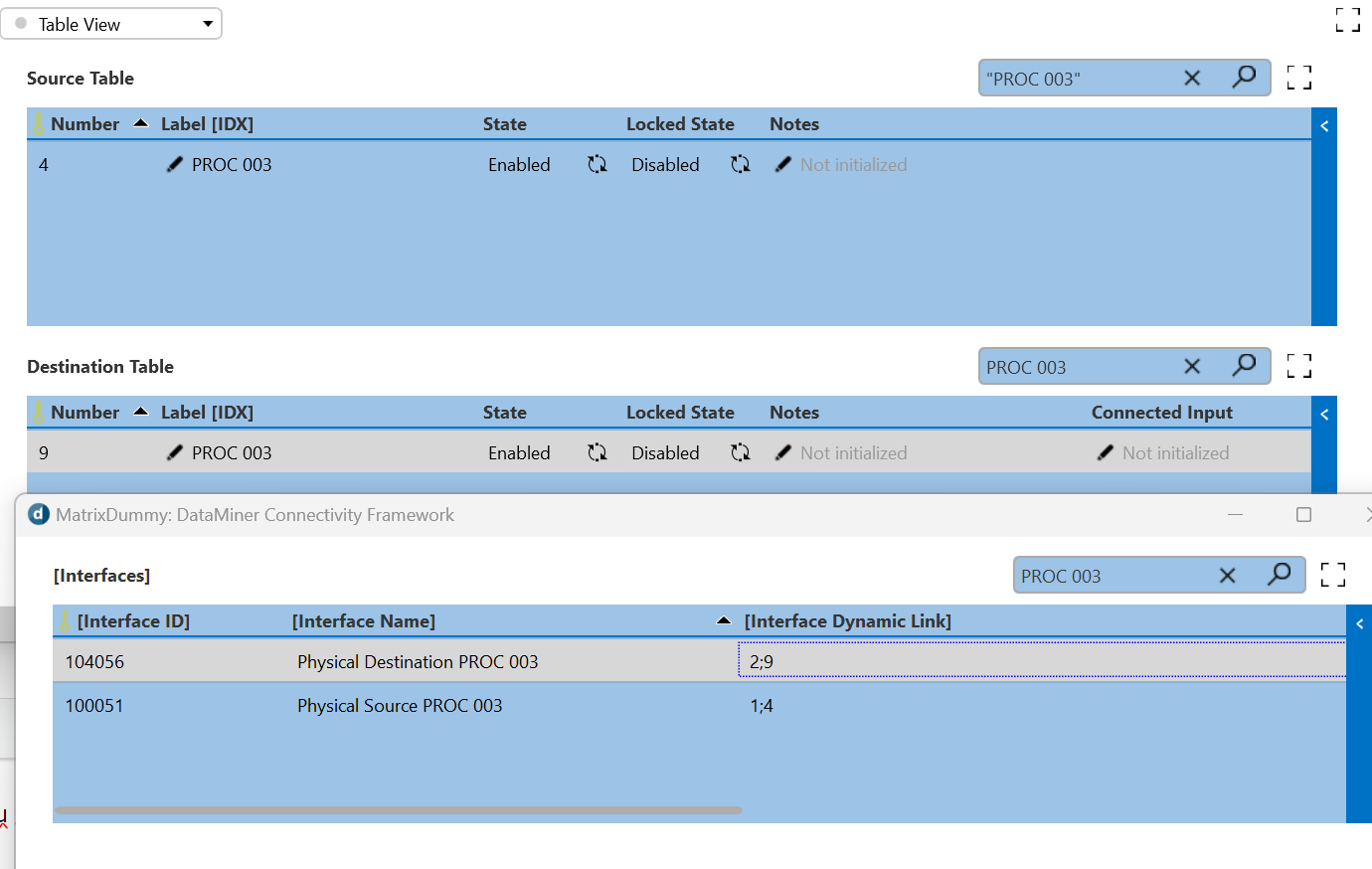Select Physical Source PROC 003 row
Screen dimensions: 1372x869
(x=699, y=705)
